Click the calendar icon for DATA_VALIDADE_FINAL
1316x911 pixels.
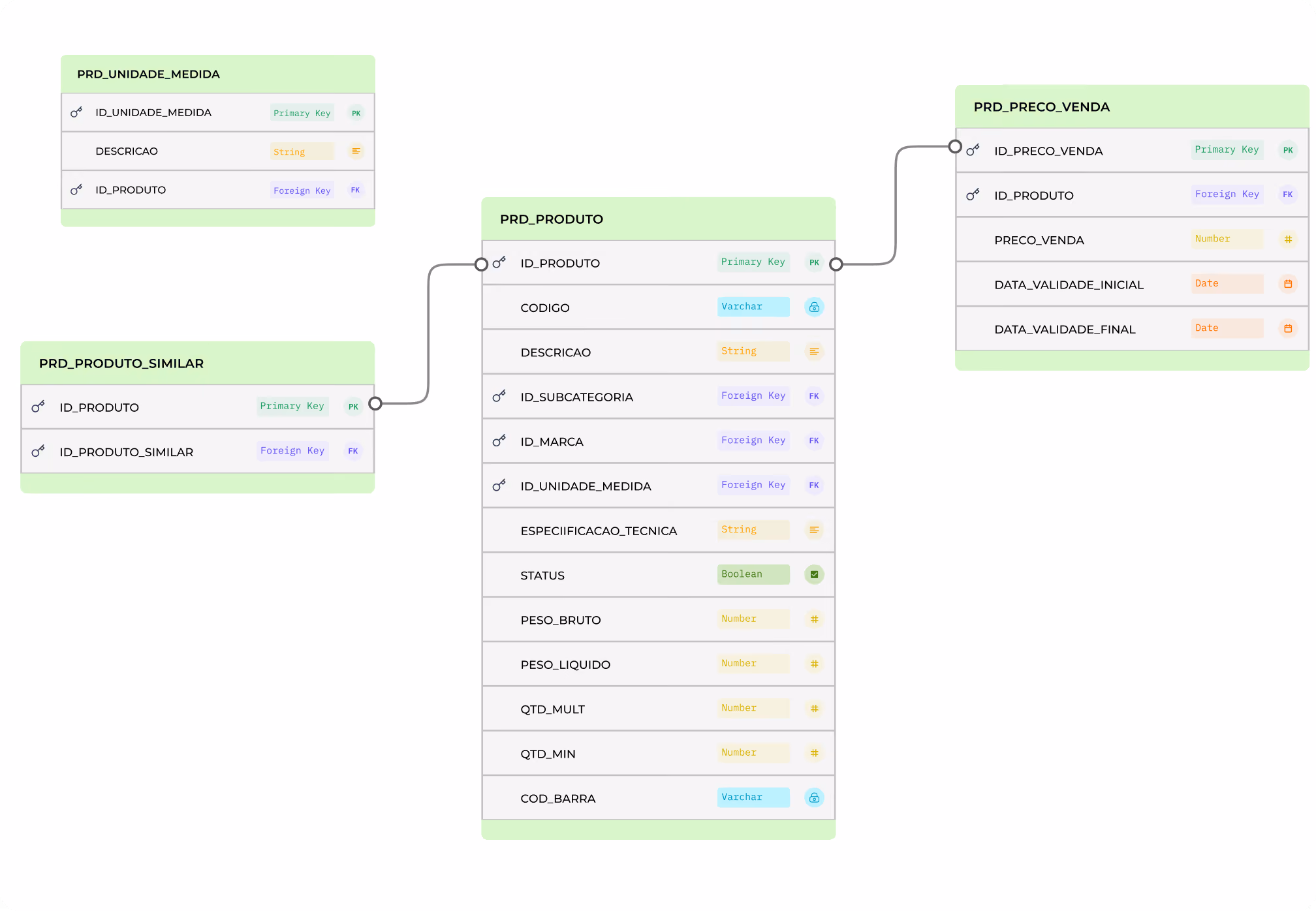pos(1288,328)
